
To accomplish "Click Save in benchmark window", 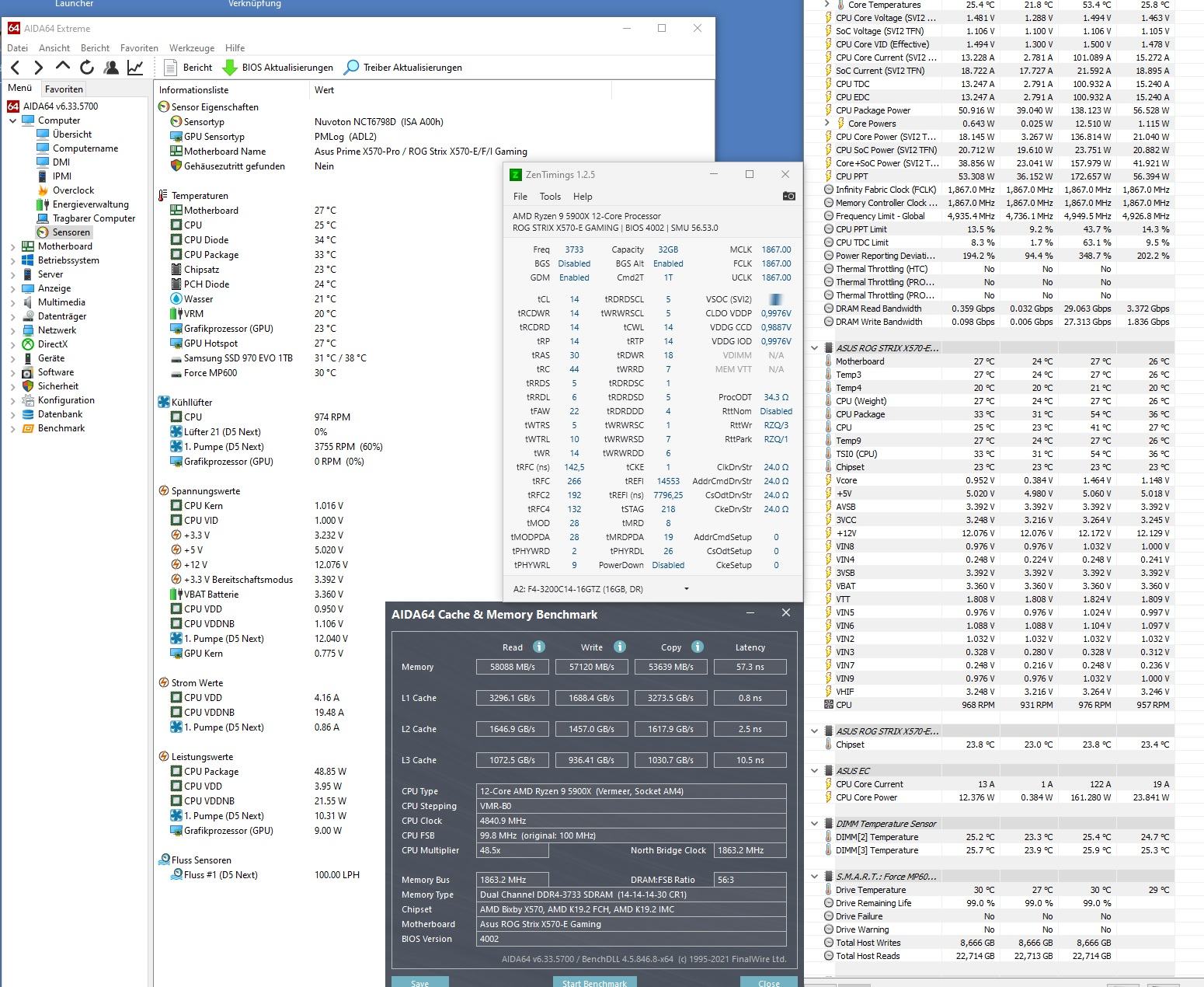I will pyautogui.click(x=420, y=982).
